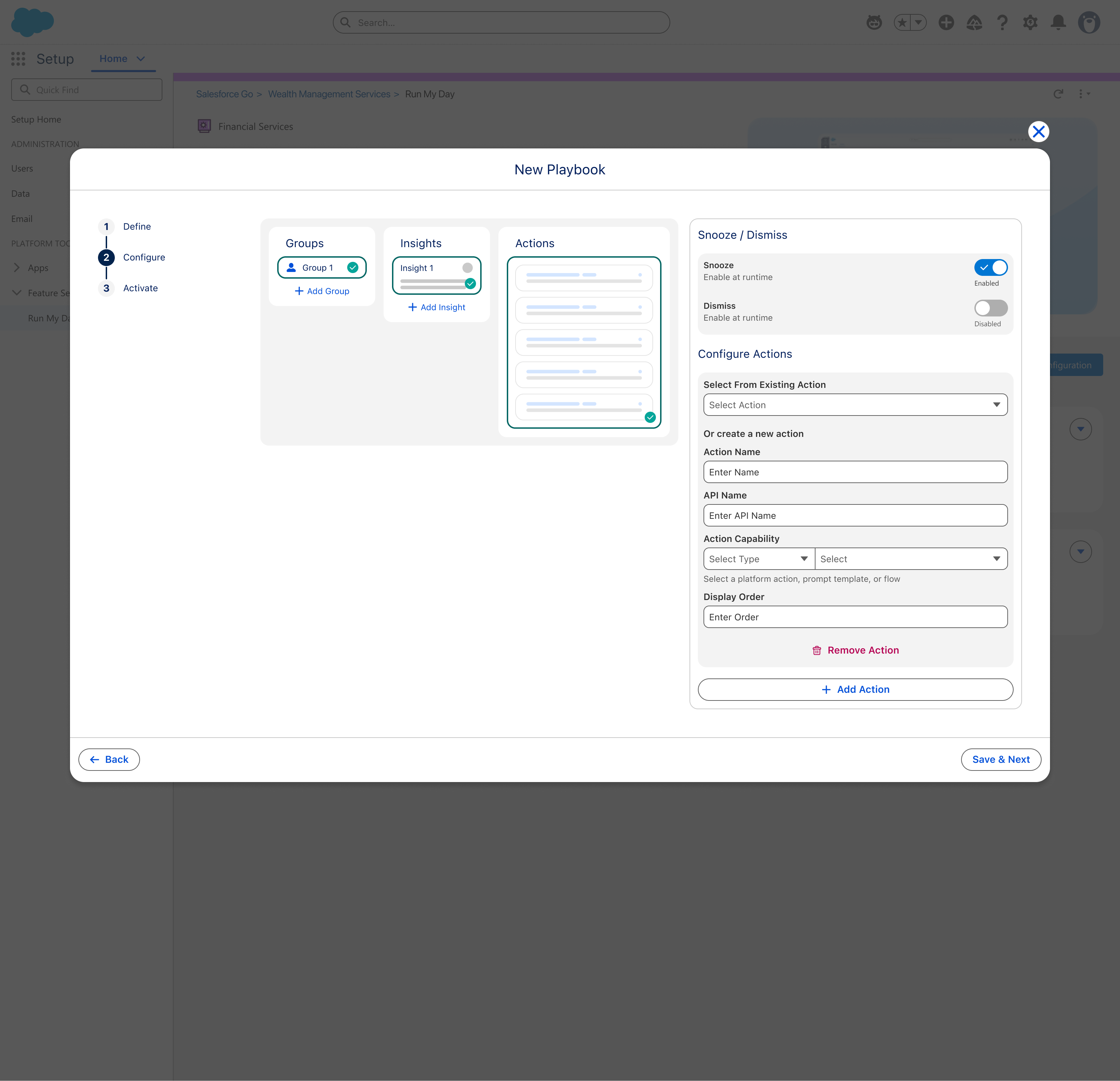Open the setup gear icon
This screenshot has width=1120, height=1081.
click(x=1030, y=22)
